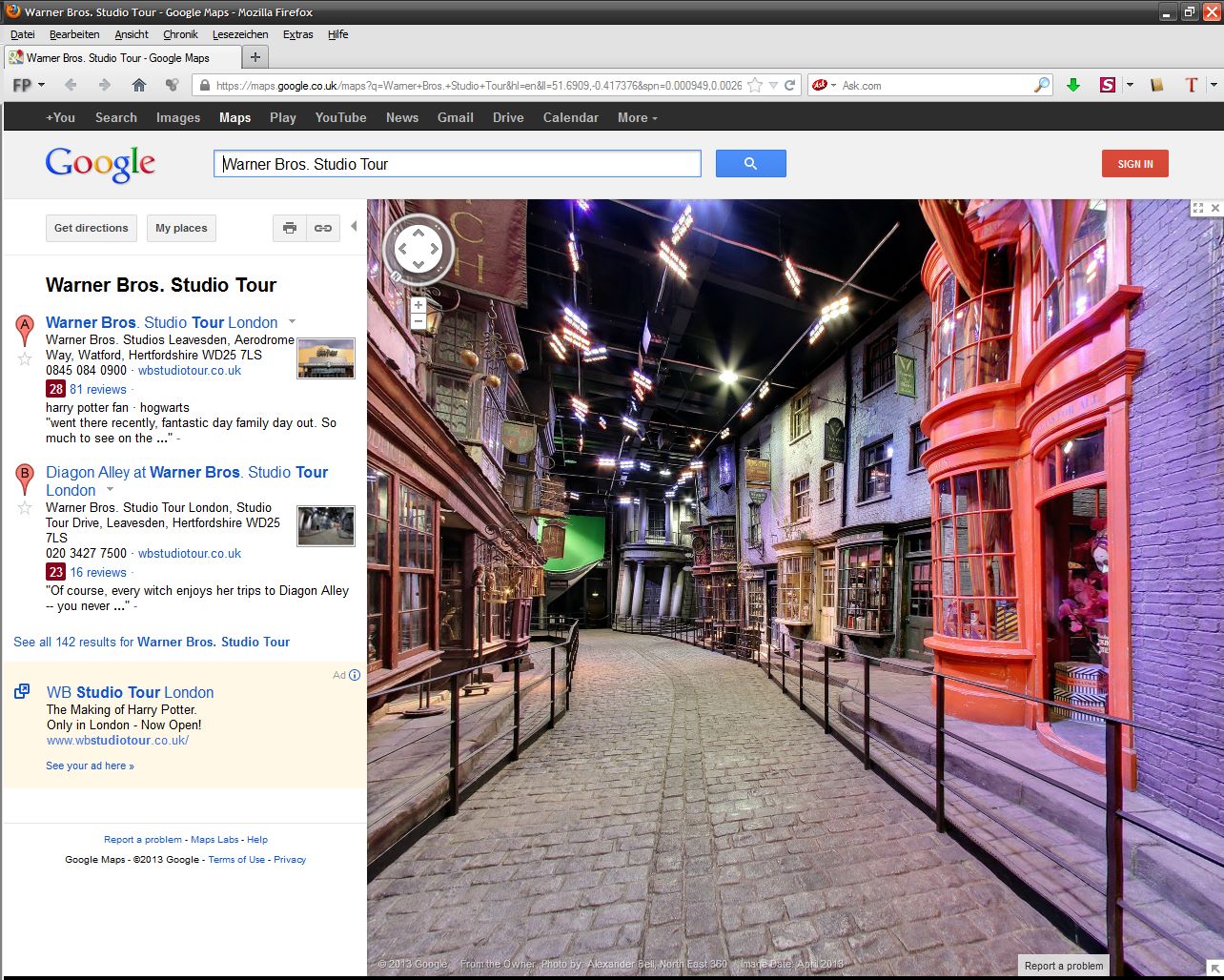Click the magenta S toolbar icon

1107,85
